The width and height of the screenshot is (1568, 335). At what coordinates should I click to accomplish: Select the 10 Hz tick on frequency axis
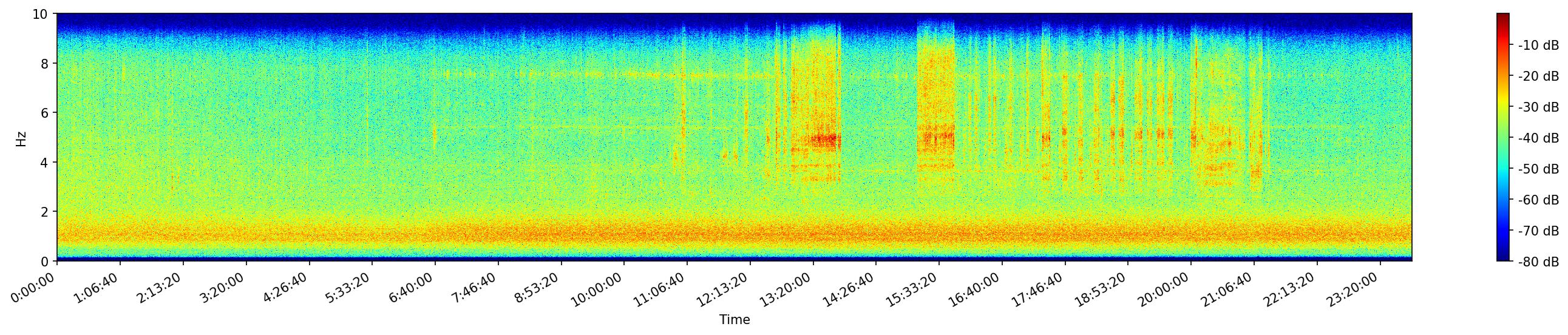tap(40, 14)
